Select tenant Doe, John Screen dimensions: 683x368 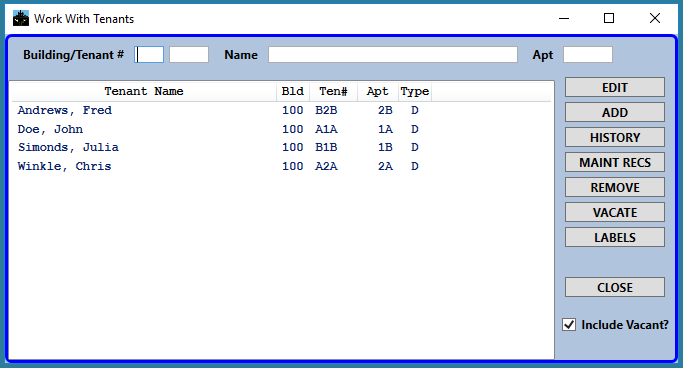coord(281,129)
